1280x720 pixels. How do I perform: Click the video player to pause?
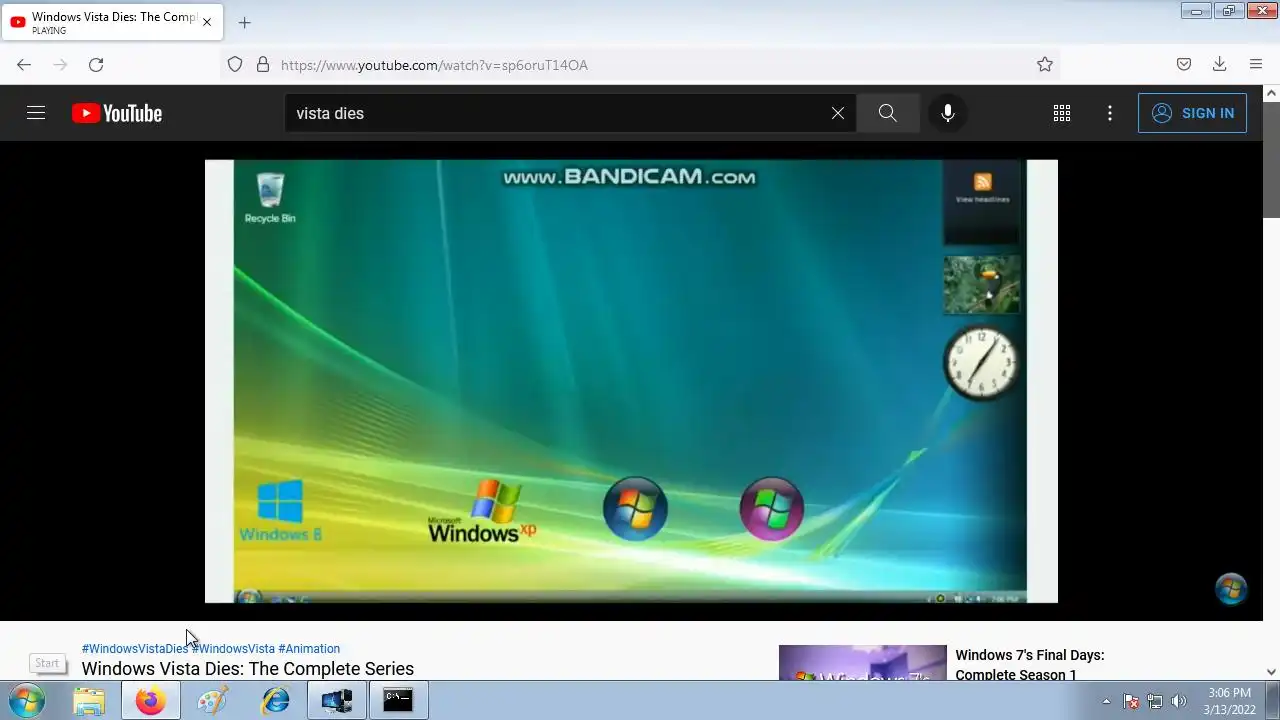tap(631, 381)
